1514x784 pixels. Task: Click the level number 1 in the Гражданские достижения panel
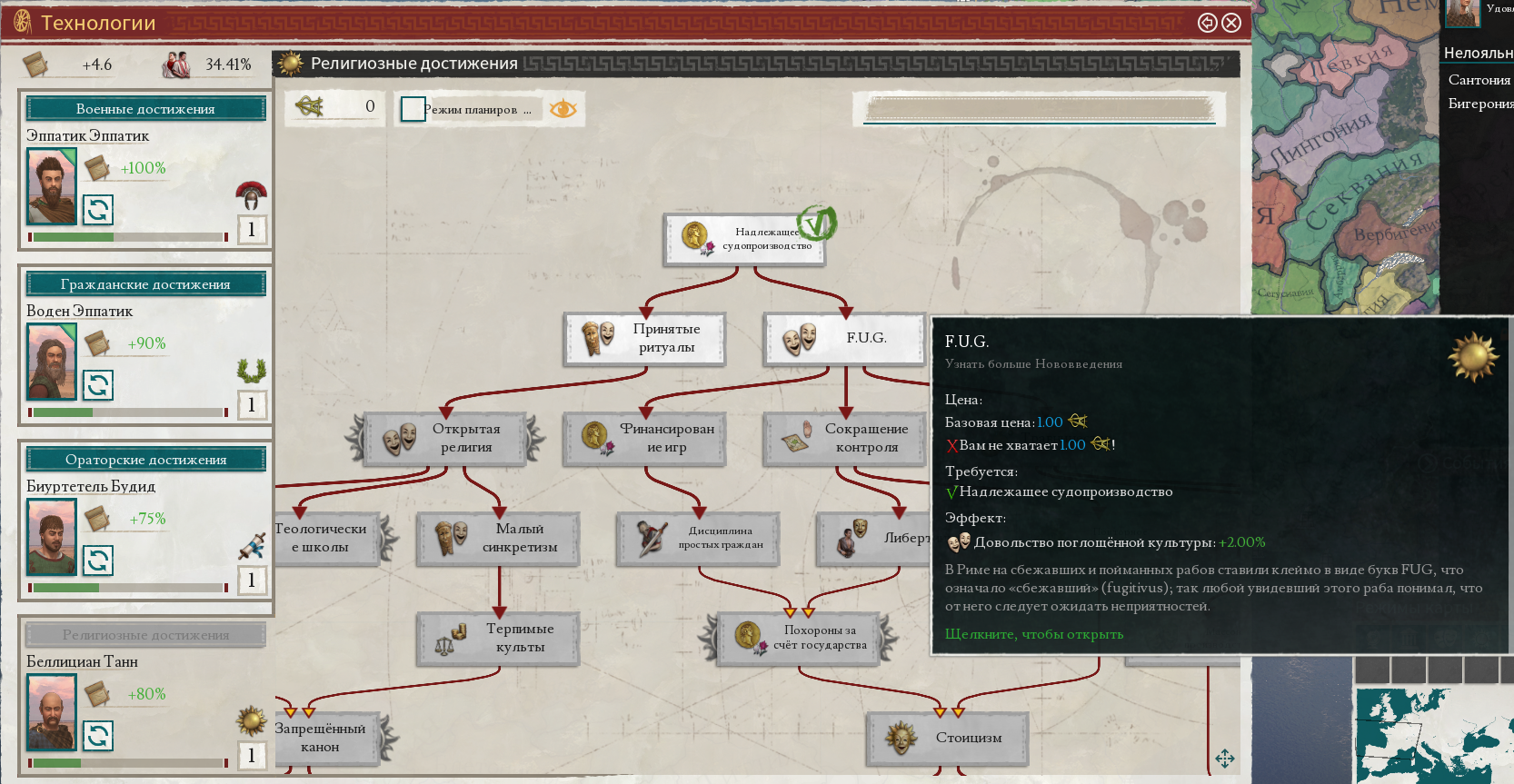coord(252,404)
